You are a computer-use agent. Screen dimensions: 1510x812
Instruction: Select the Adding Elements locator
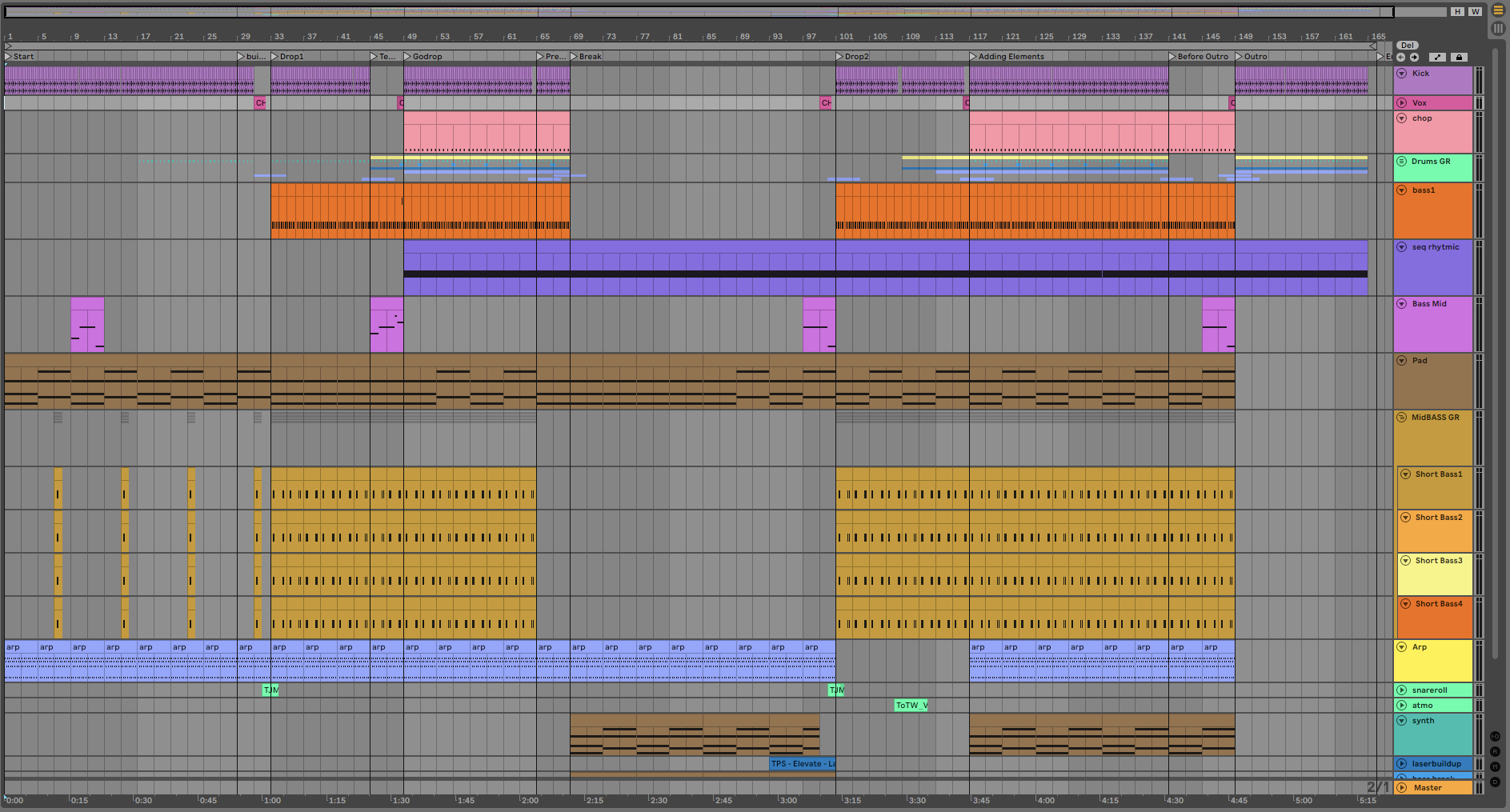(1011, 57)
